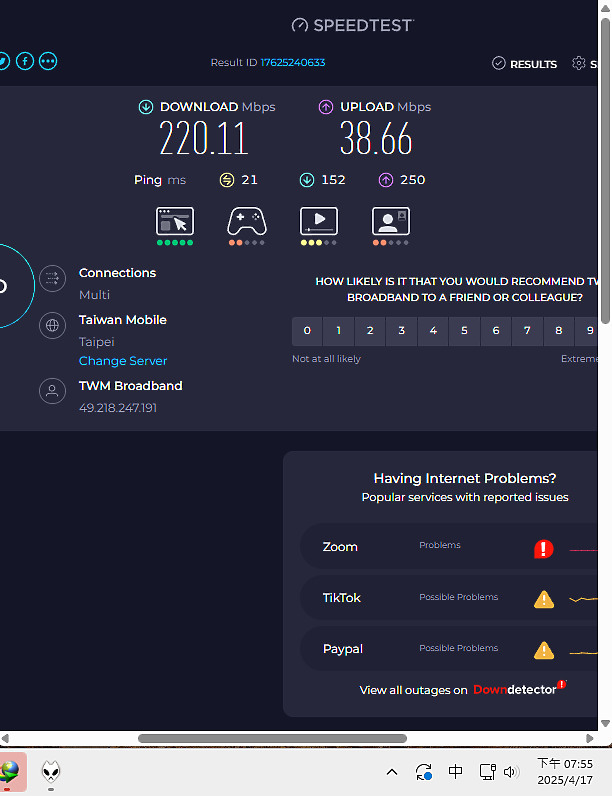This screenshot has height=796, width=612.
Task: Select Multi connections mode
Action: tap(94, 295)
